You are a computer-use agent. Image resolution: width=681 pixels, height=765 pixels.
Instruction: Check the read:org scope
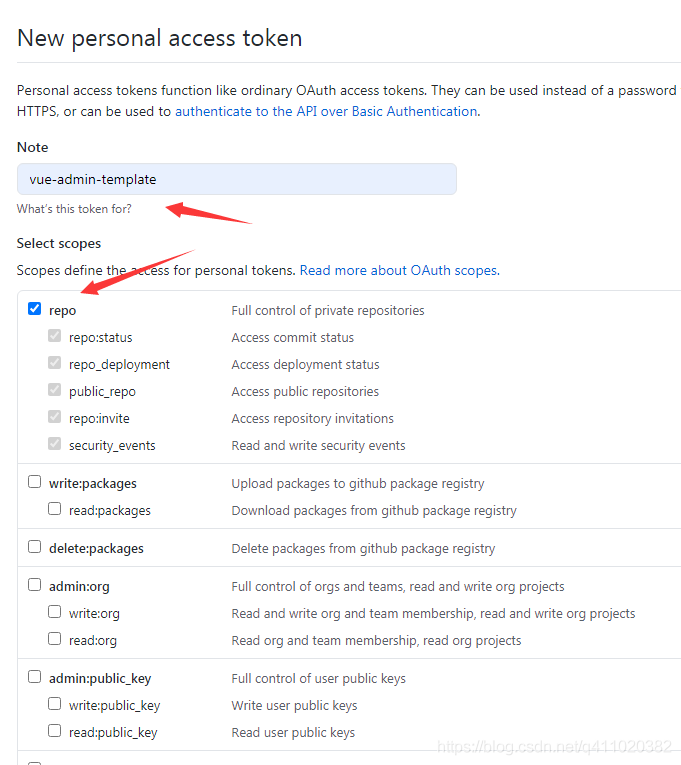55,639
